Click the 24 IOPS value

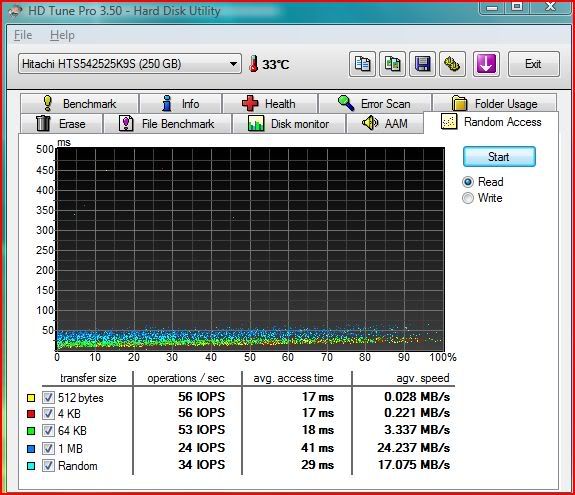pyautogui.click(x=201, y=448)
